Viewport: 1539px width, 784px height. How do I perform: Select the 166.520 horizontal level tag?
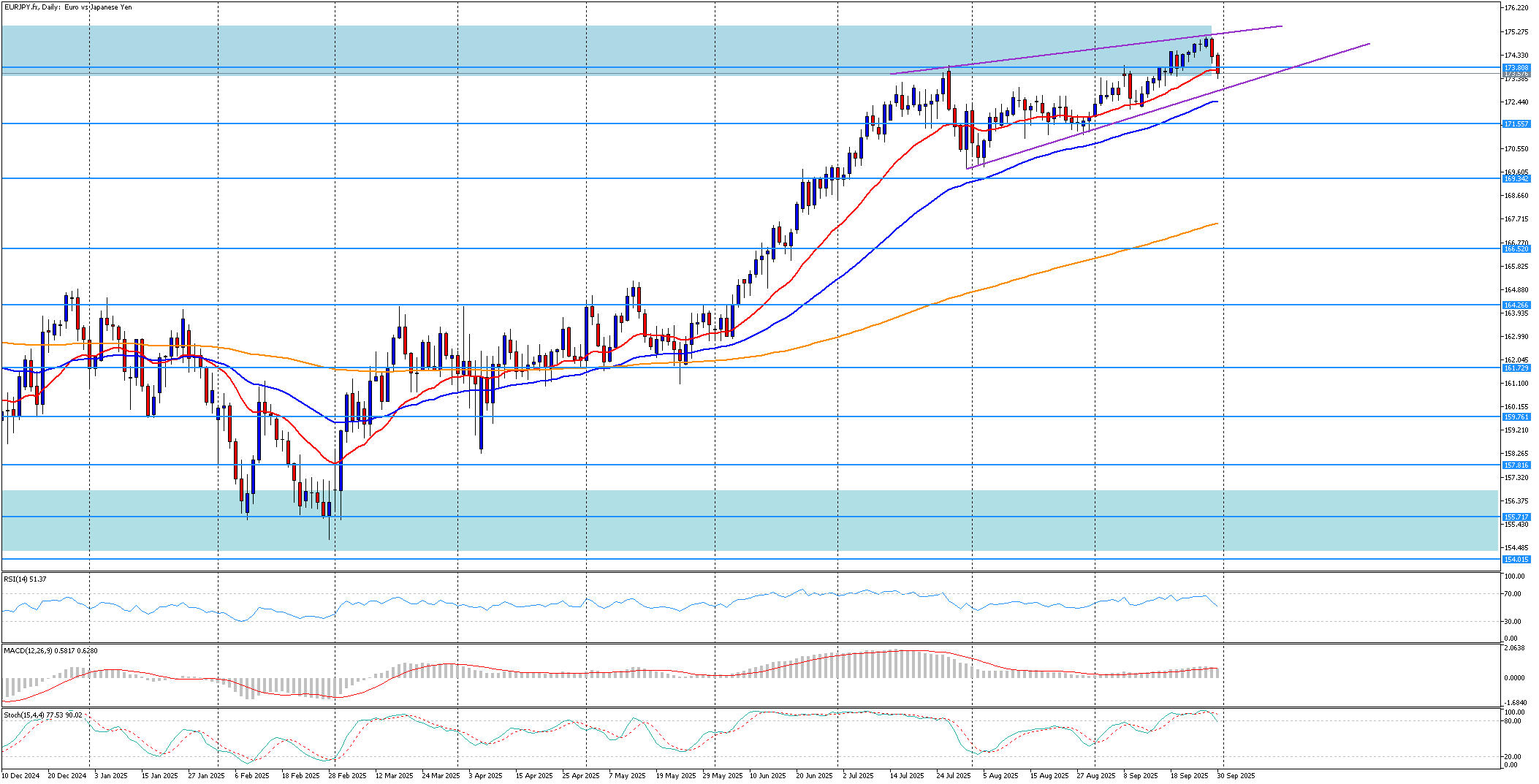1516,249
